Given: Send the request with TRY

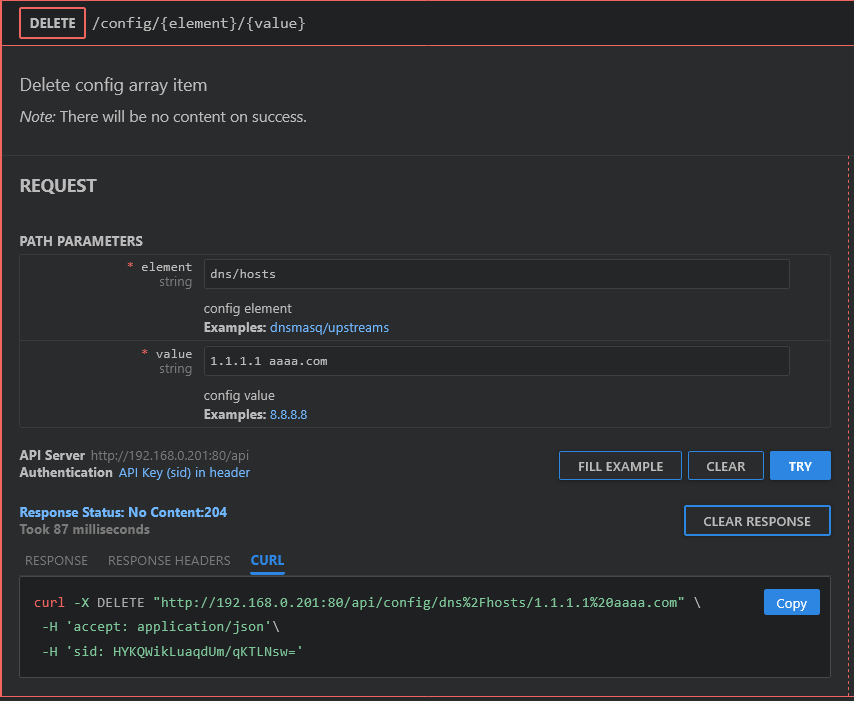Looking at the screenshot, I should point(800,466).
